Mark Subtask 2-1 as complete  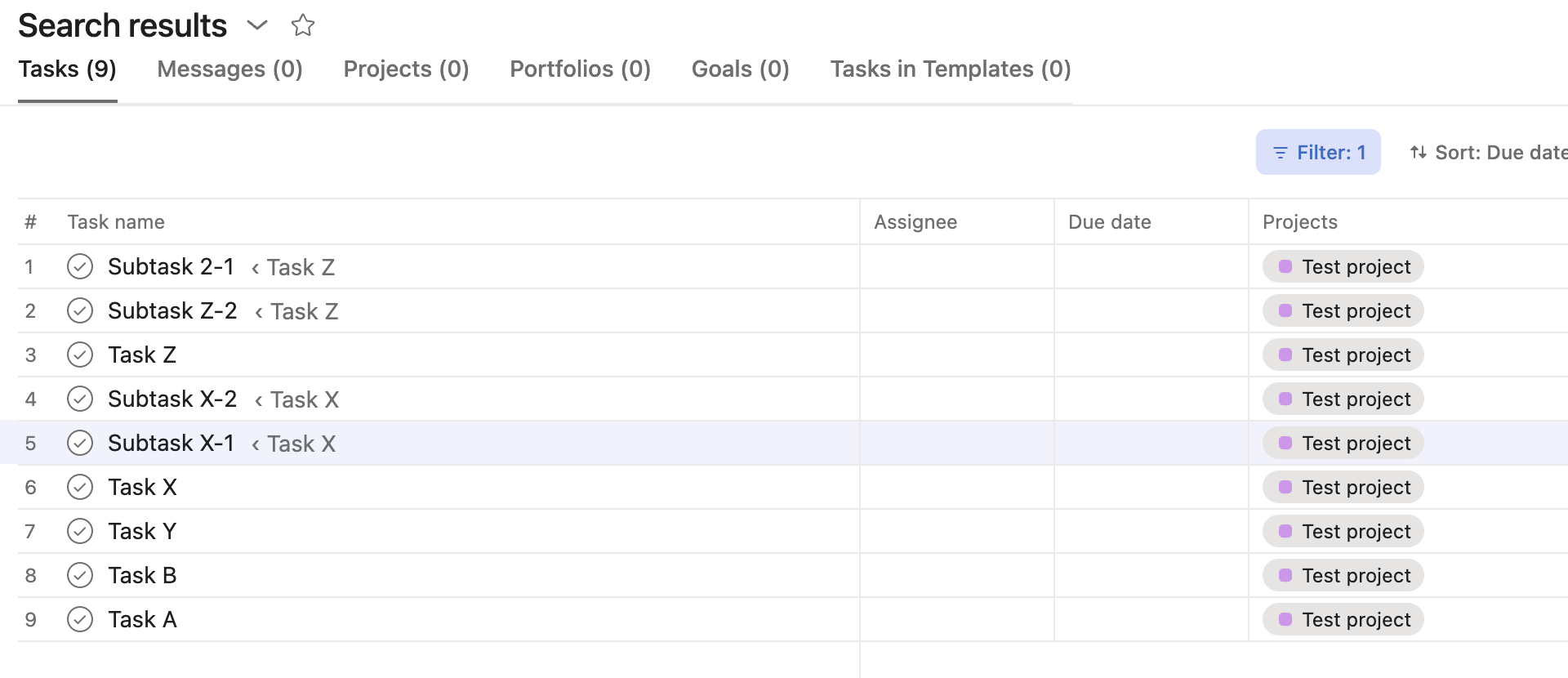click(80, 266)
